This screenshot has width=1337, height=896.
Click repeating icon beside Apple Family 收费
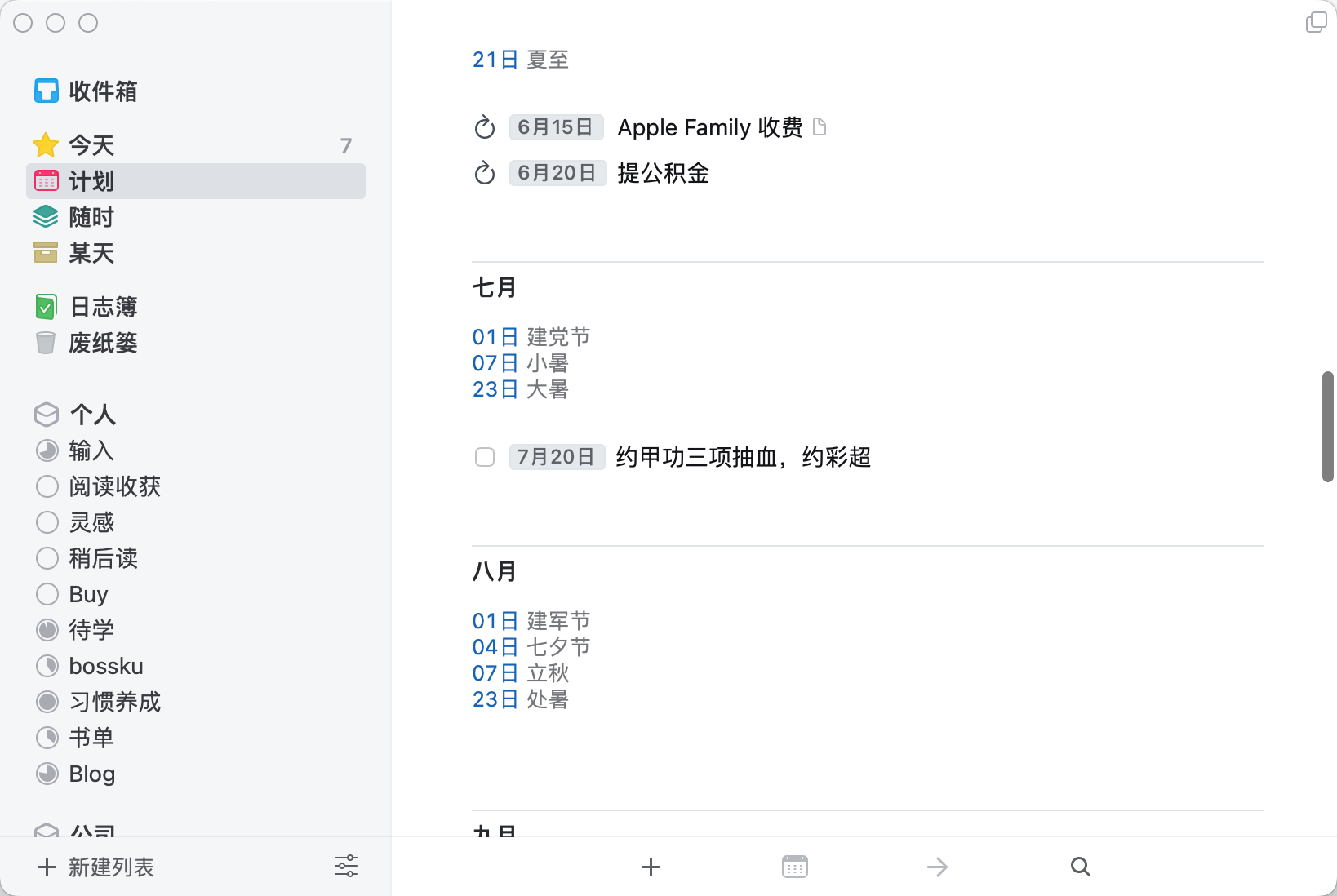pos(485,127)
